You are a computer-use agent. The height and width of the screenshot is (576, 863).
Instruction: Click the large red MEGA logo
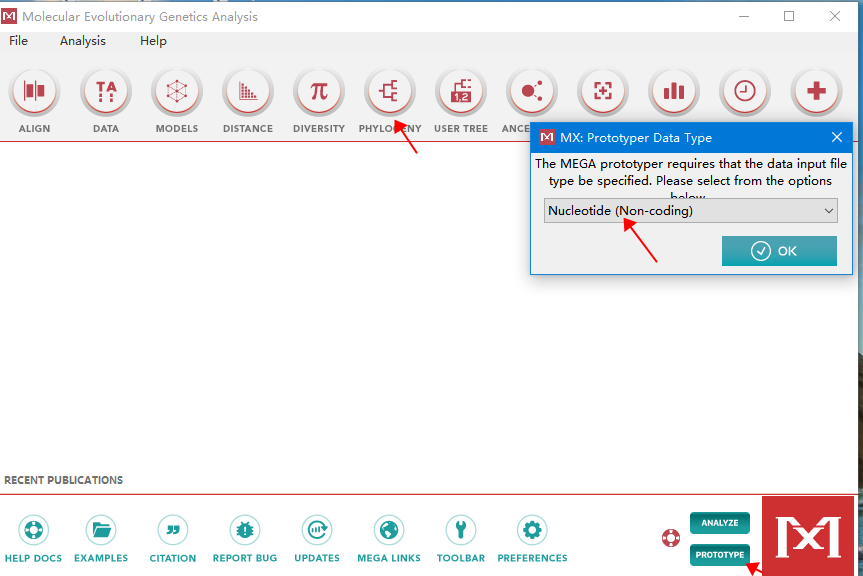tap(807, 536)
